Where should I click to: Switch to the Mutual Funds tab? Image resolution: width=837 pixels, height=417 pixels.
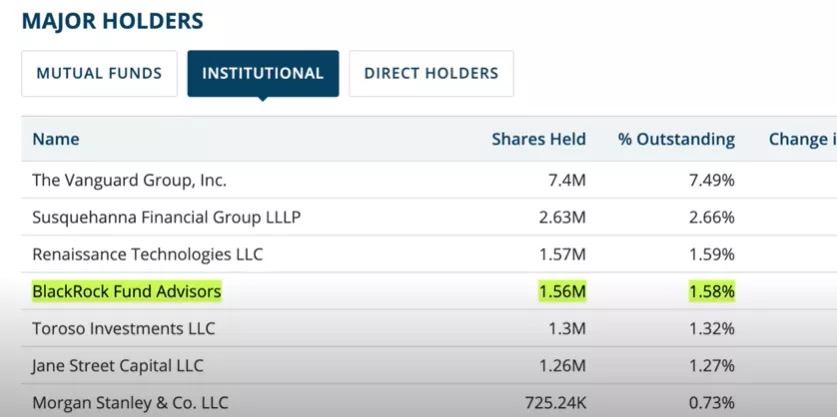(x=99, y=73)
